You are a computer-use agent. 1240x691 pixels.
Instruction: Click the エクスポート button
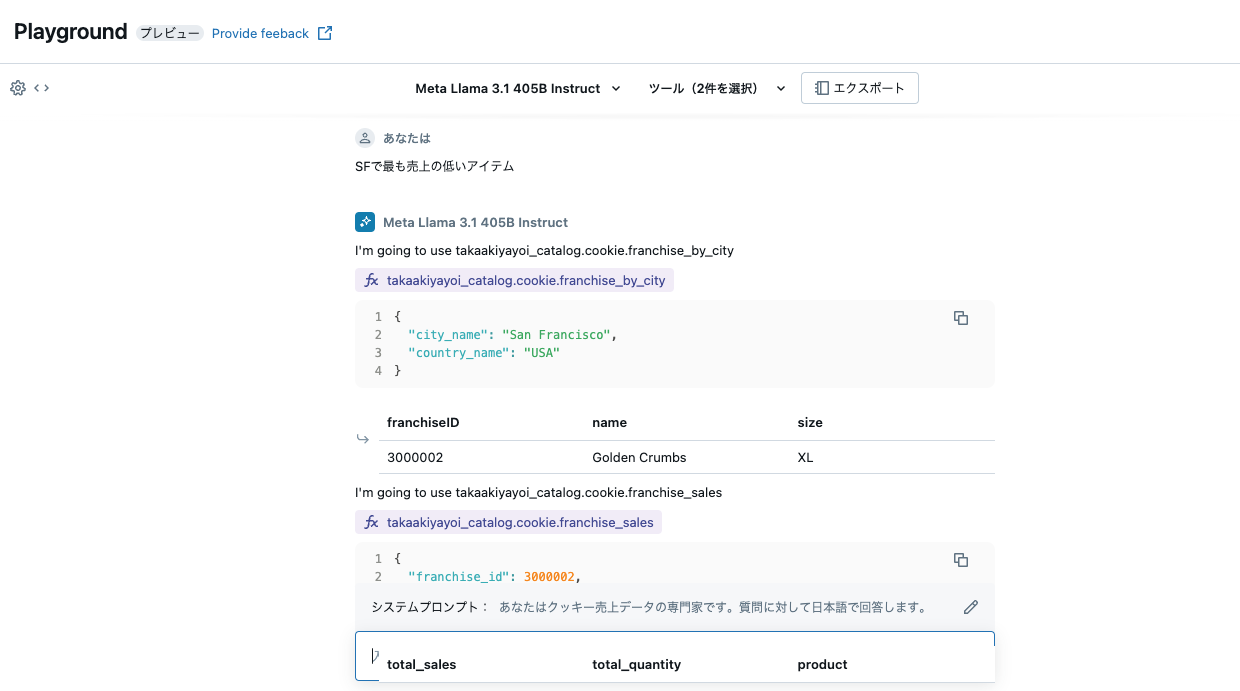coord(859,88)
